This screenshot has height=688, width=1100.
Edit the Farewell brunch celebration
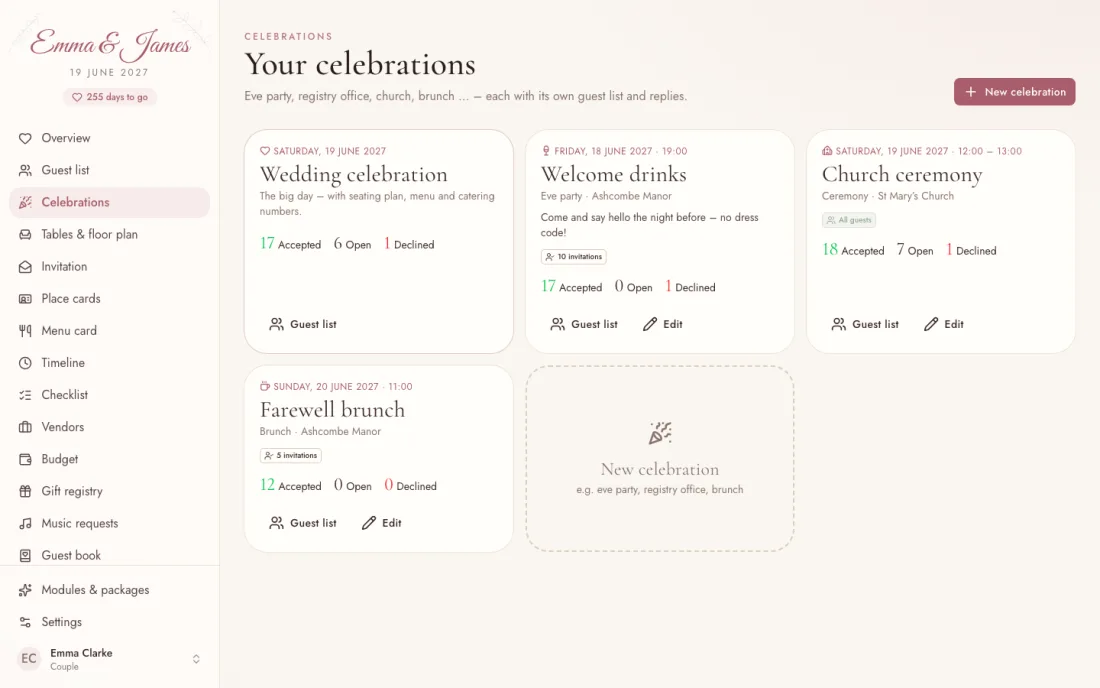click(x=382, y=523)
